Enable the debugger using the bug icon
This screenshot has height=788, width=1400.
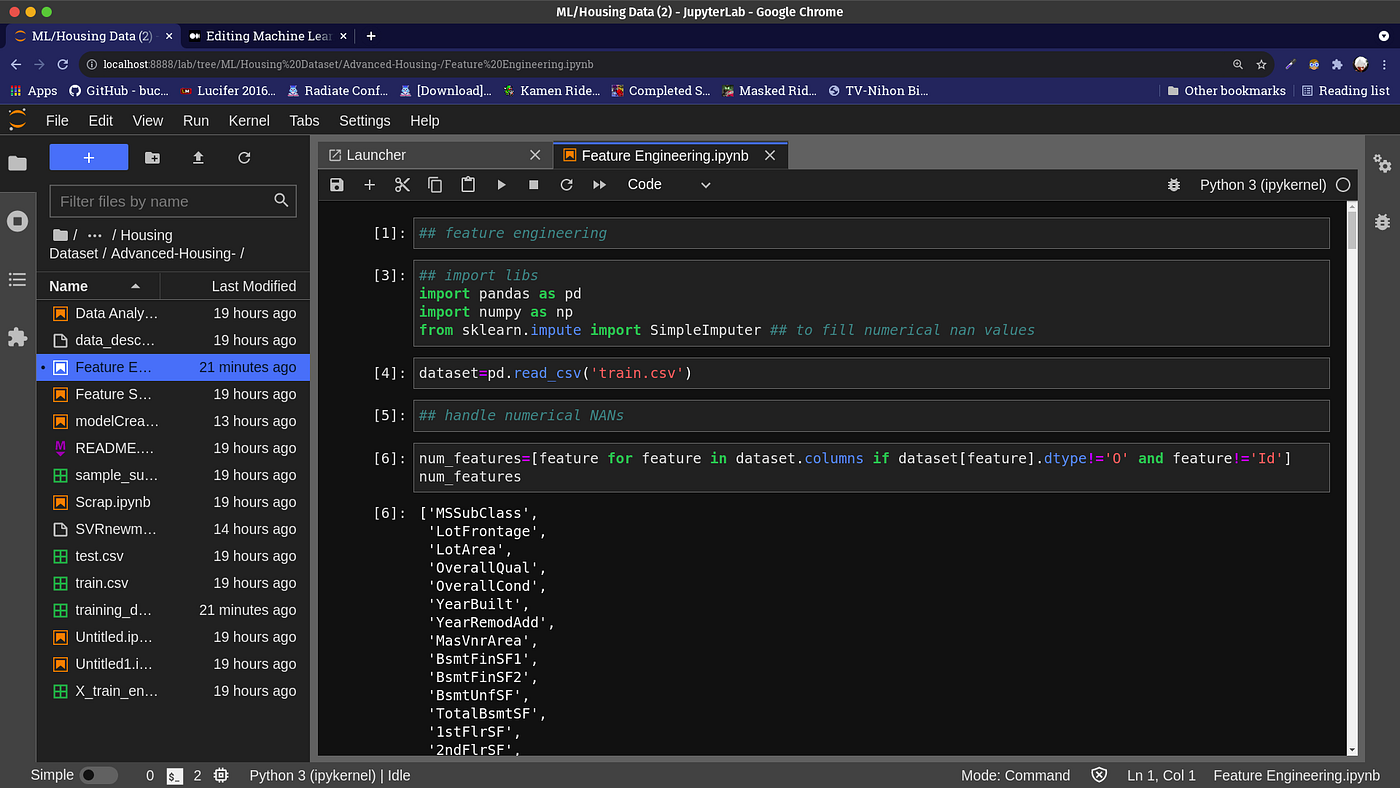pos(1174,185)
